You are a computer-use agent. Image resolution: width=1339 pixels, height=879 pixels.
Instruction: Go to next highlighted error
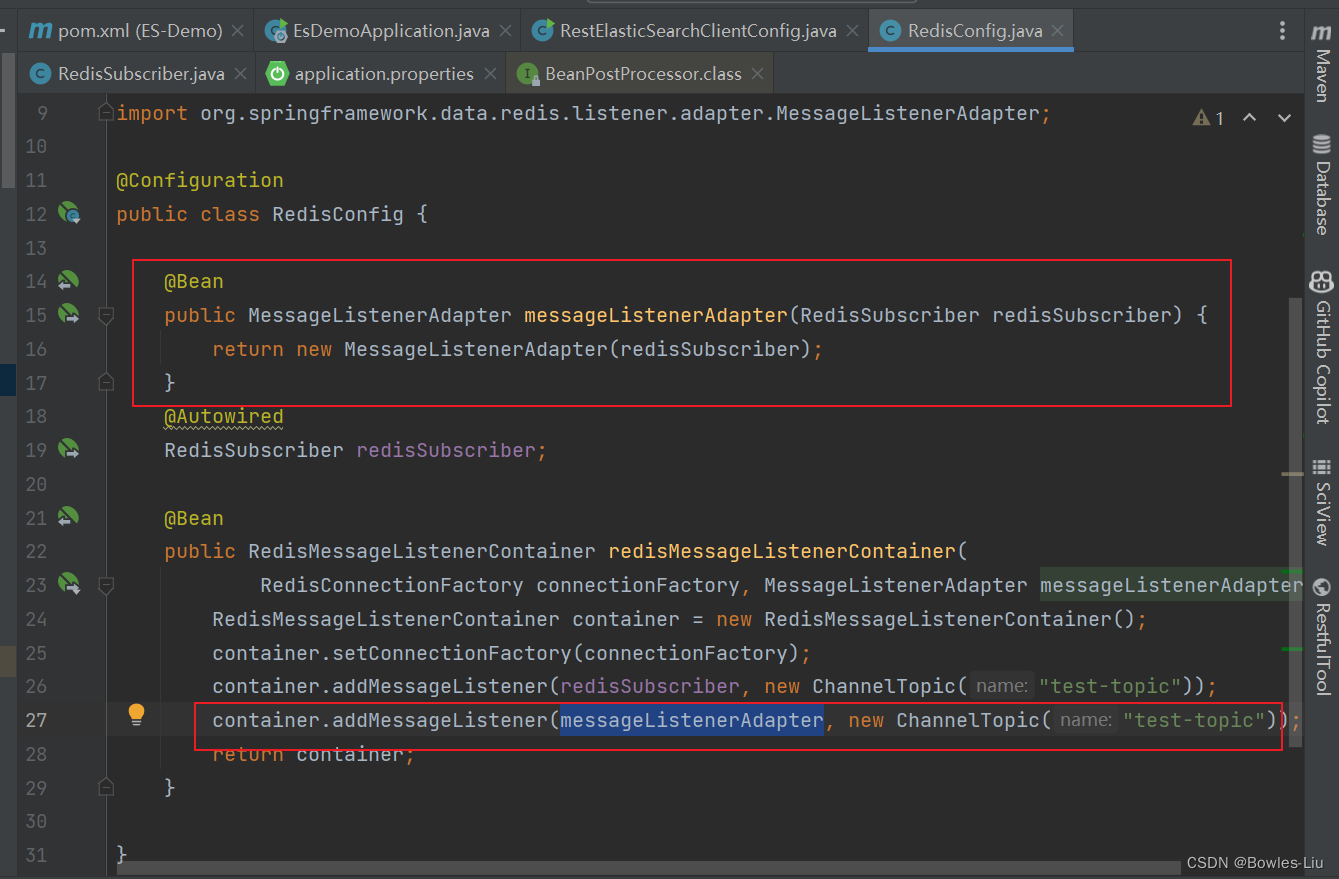1284,118
